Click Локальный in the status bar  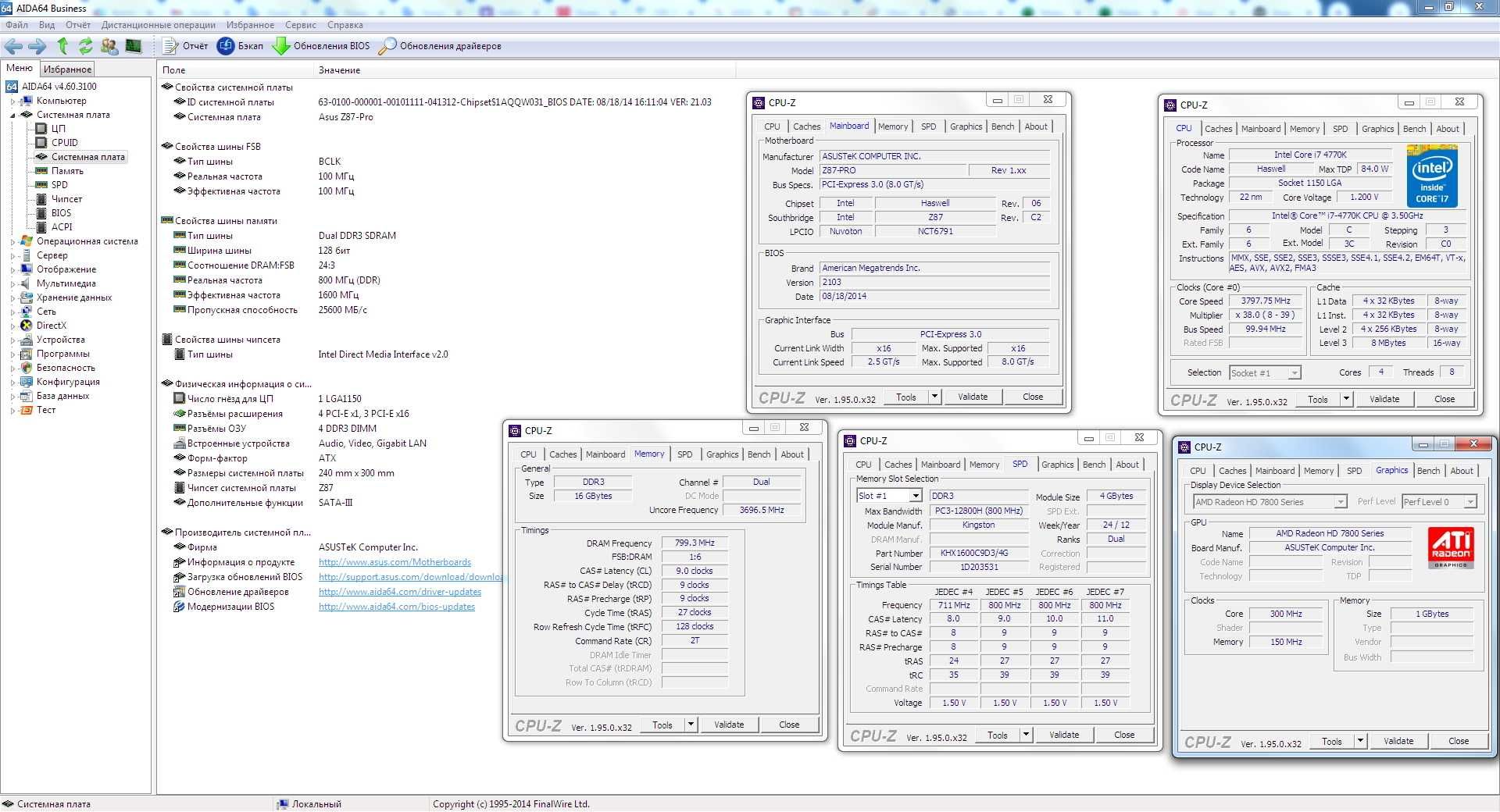(316, 804)
